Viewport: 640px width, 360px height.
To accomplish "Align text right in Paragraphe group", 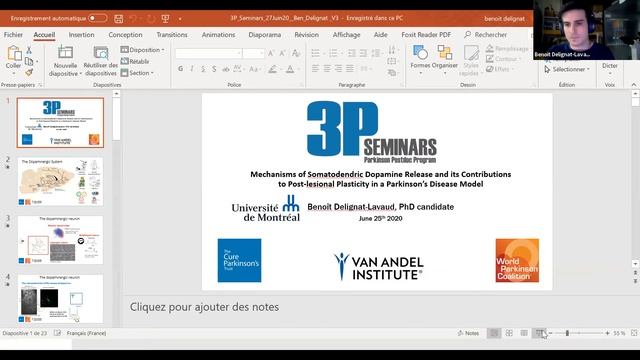I will 338,69.
